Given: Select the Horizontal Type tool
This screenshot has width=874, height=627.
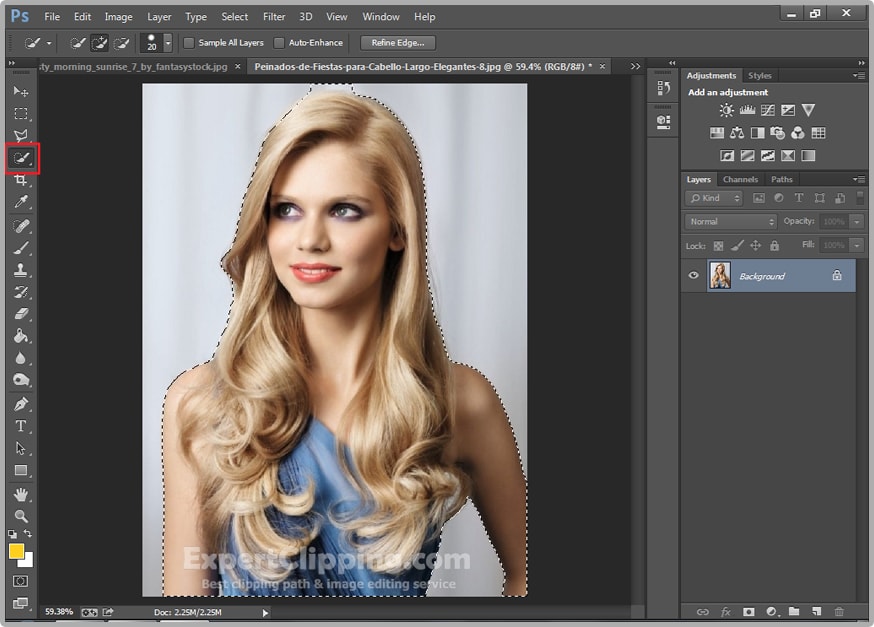Looking at the screenshot, I should 21,426.
